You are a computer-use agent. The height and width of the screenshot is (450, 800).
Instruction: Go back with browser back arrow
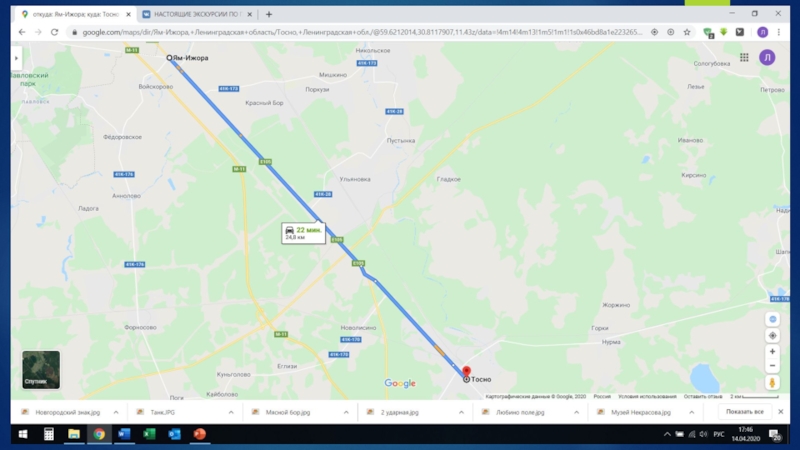[x=22, y=32]
